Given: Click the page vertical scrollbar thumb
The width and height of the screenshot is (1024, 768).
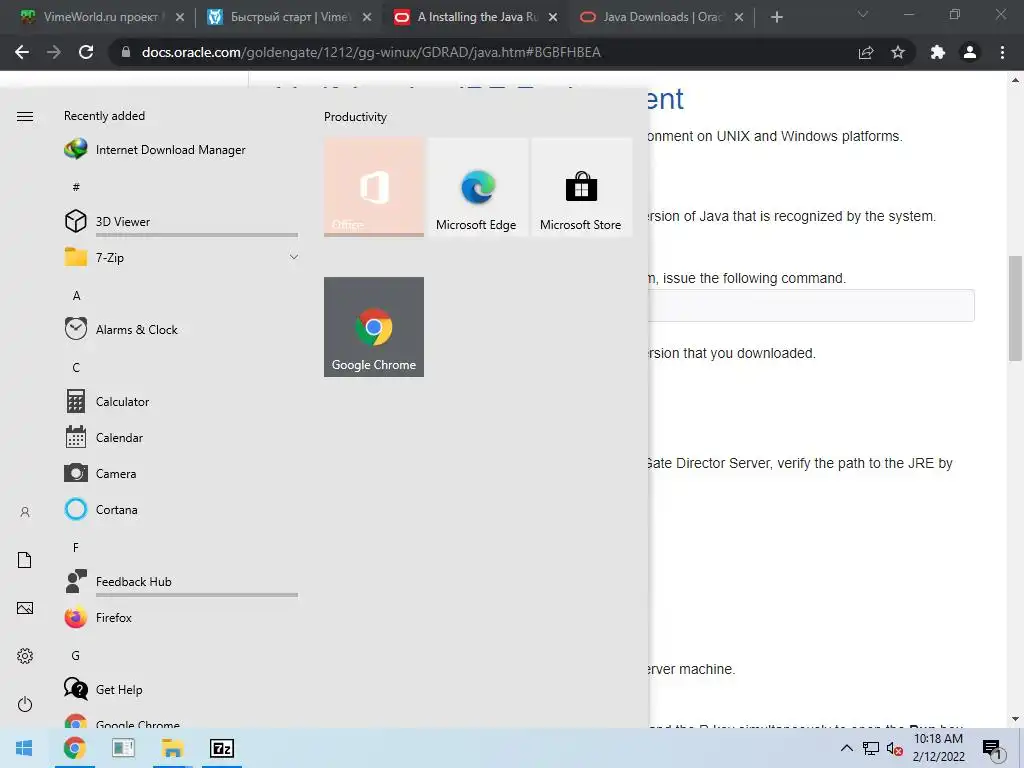Looking at the screenshot, I should click(x=1015, y=308).
